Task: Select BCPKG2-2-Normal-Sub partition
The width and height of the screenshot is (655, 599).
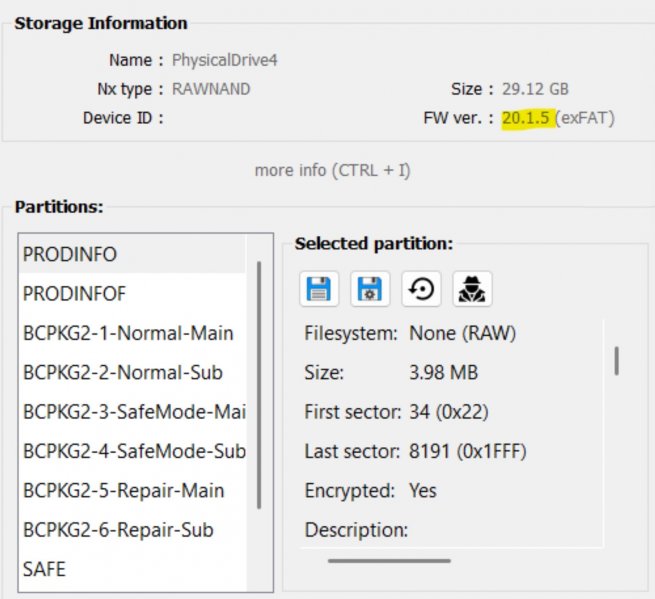Action: point(123,372)
